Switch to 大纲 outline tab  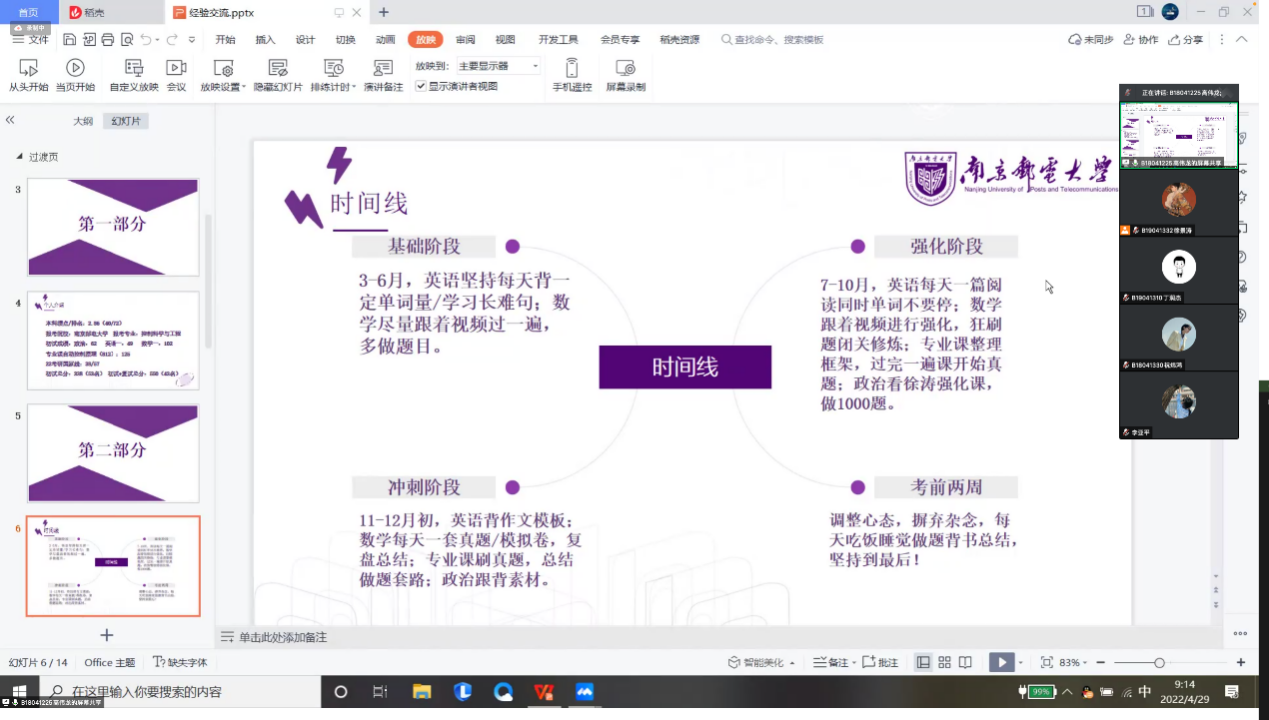pyautogui.click(x=83, y=121)
